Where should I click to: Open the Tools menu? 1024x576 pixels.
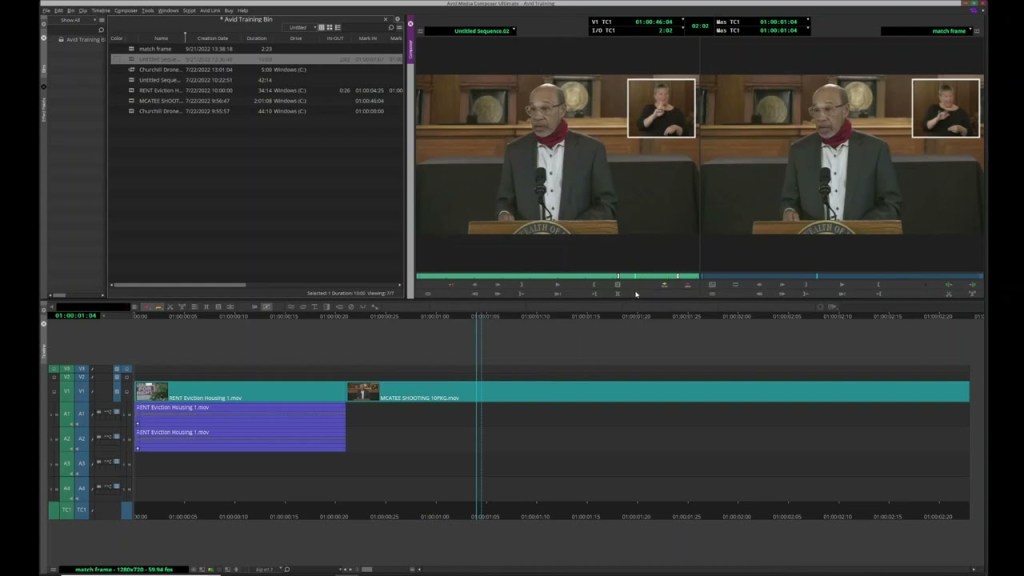[x=148, y=10]
